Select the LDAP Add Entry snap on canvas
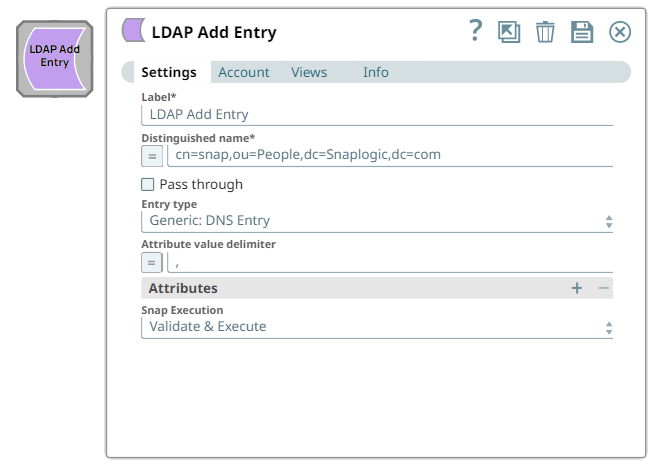Screen dimensions: 658x470 (55, 59)
